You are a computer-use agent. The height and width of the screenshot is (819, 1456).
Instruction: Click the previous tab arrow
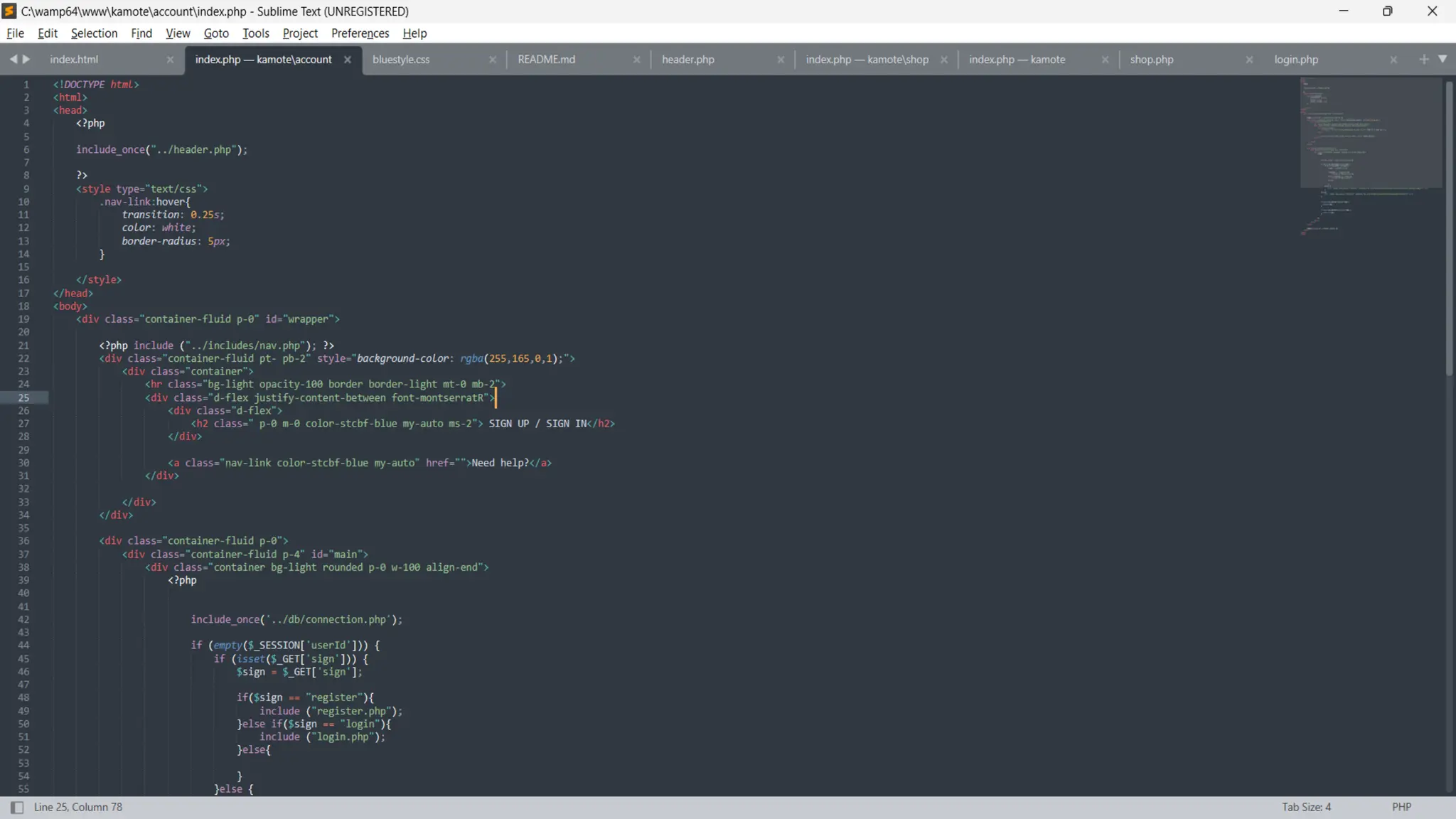click(x=13, y=60)
